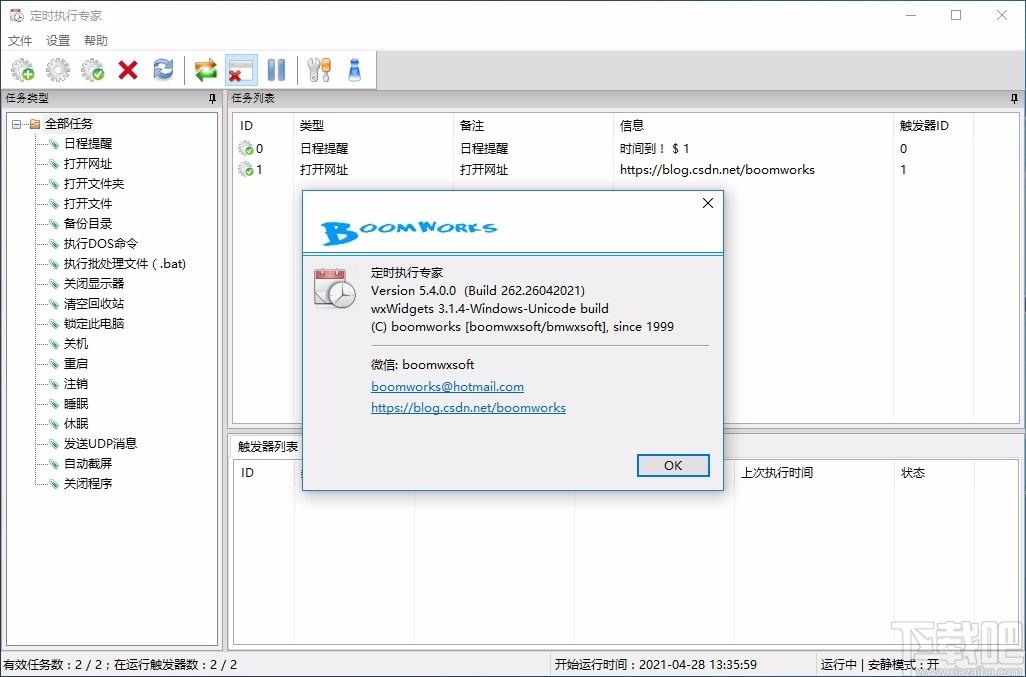
Task: Select 全部任务 in task type tree
Action: [69, 124]
